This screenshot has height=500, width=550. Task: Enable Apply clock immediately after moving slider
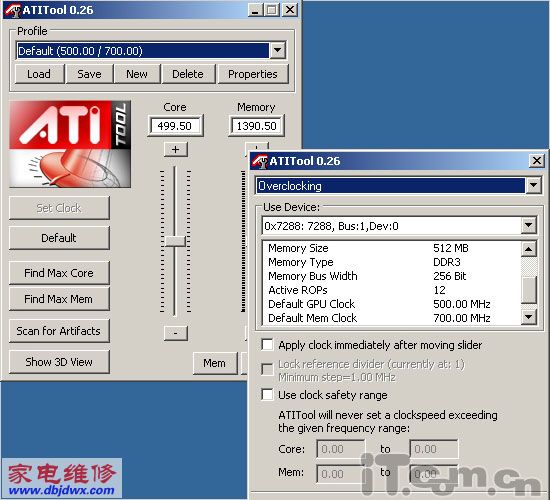pyautogui.click(x=267, y=345)
